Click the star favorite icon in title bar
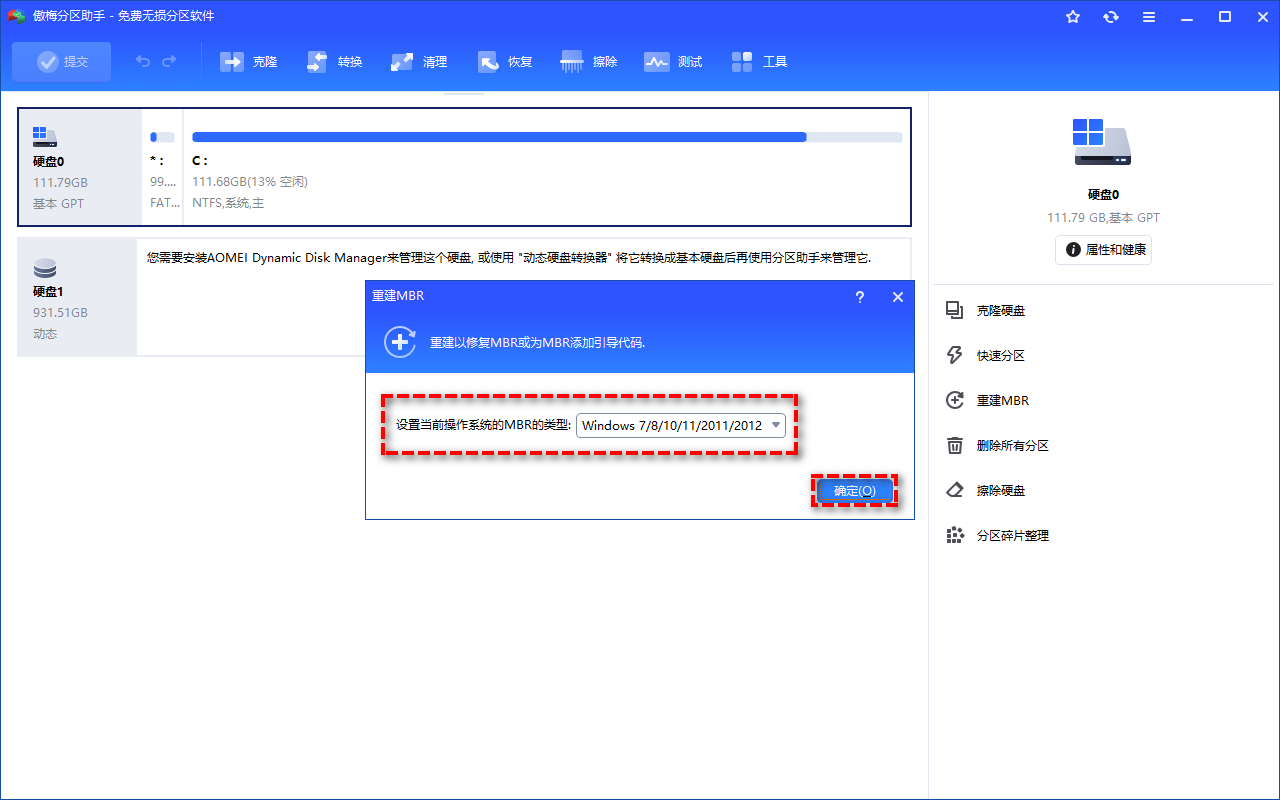The height and width of the screenshot is (800, 1280). click(1073, 17)
